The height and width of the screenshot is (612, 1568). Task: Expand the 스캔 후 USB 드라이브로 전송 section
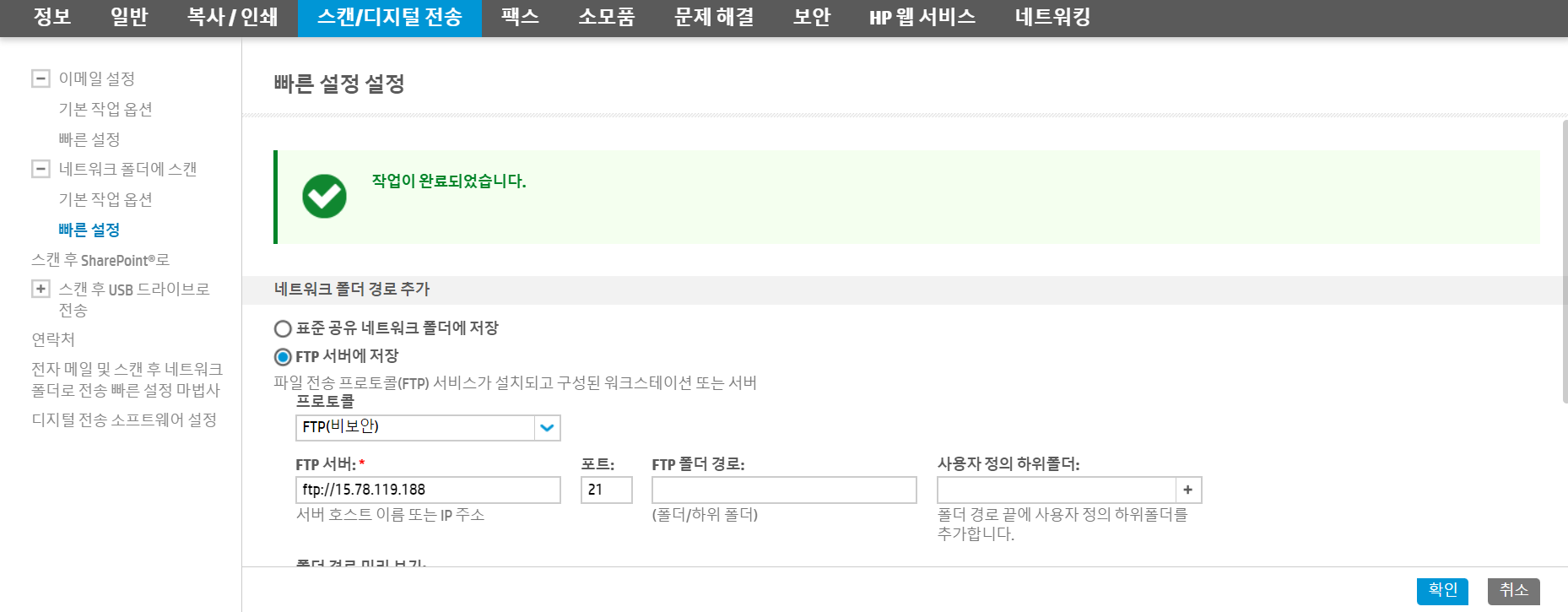41,289
